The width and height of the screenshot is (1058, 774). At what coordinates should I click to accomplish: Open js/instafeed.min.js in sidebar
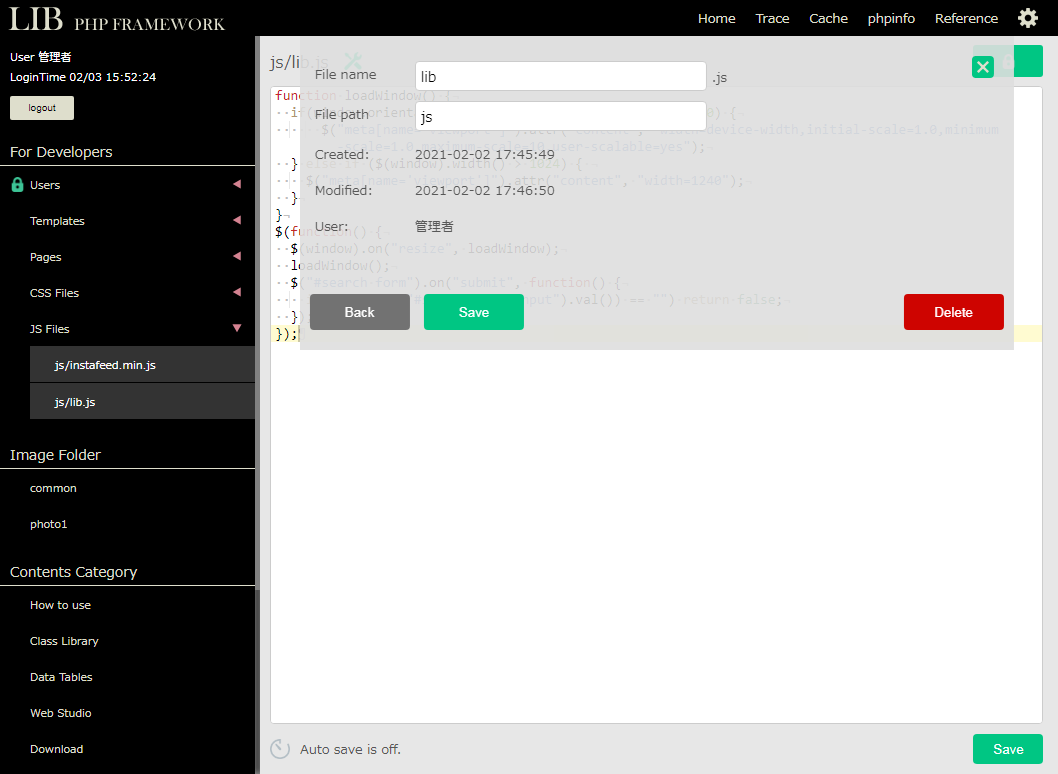pos(105,365)
